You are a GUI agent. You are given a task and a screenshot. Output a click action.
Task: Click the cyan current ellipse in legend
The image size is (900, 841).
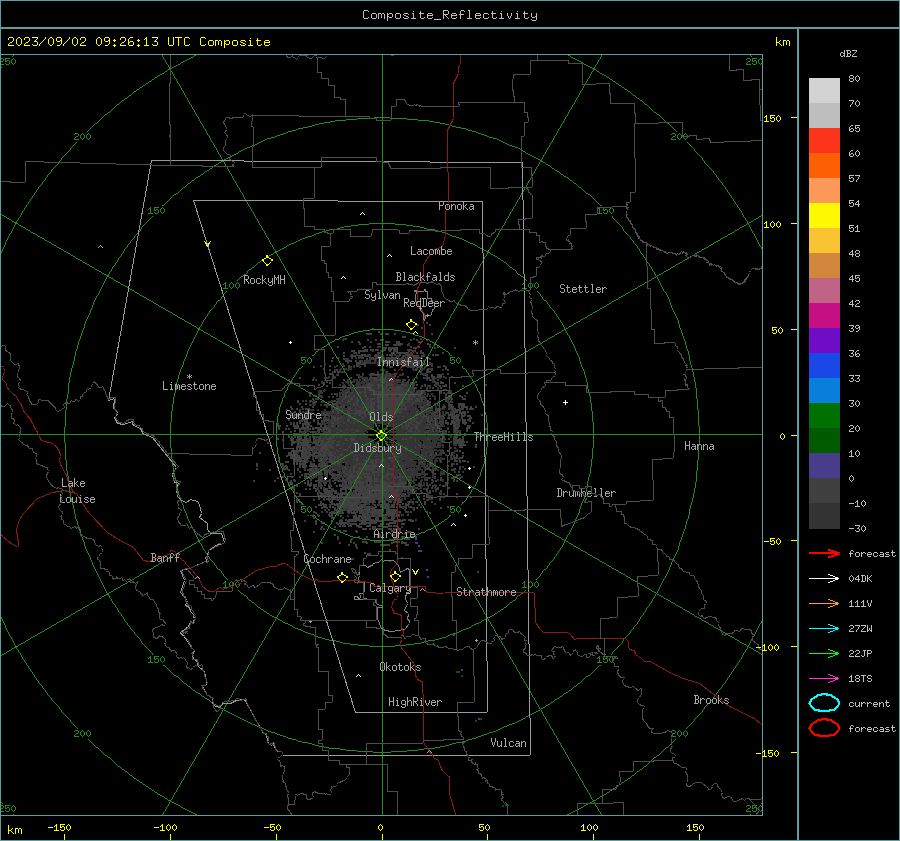(x=824, y=703)
